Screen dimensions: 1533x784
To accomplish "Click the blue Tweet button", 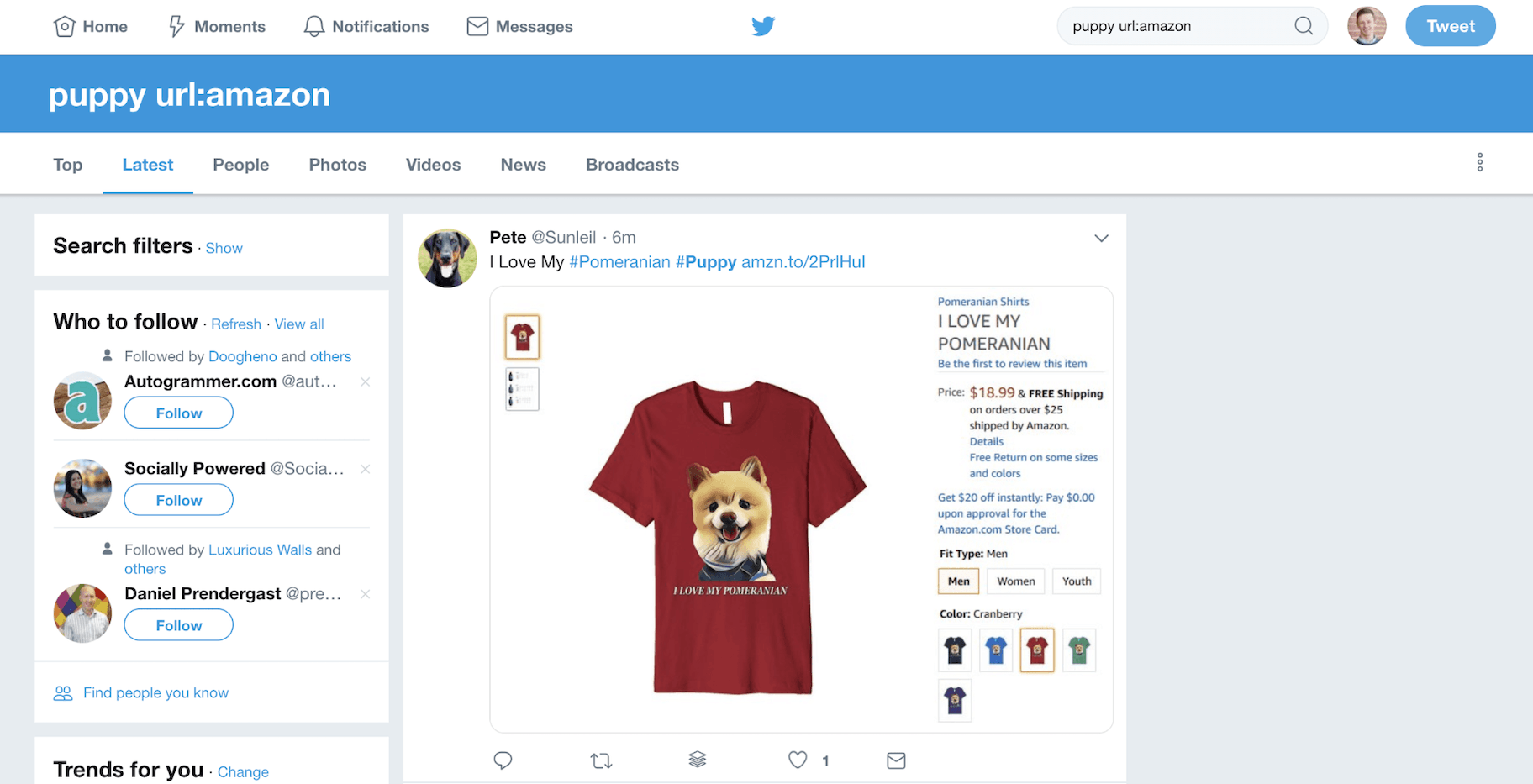I will 1450,26.
